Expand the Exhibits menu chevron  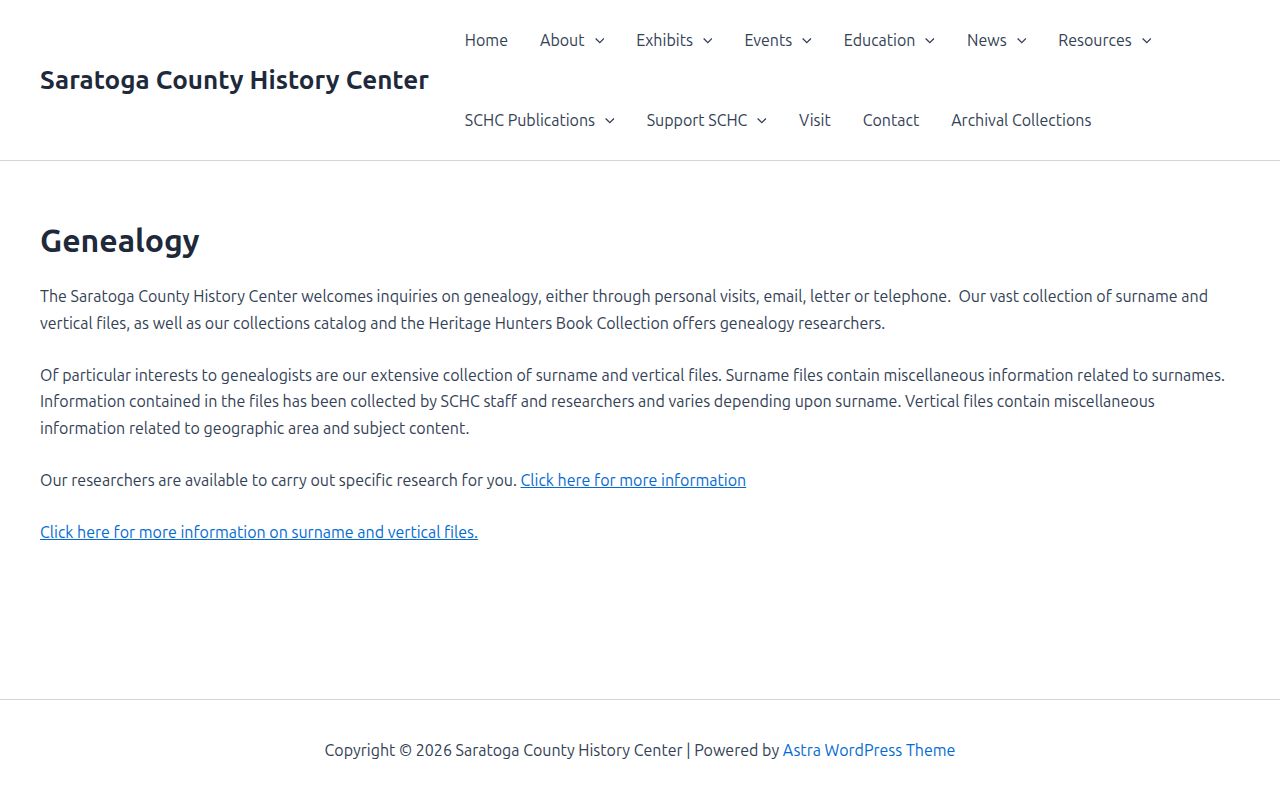coord(707,41)
